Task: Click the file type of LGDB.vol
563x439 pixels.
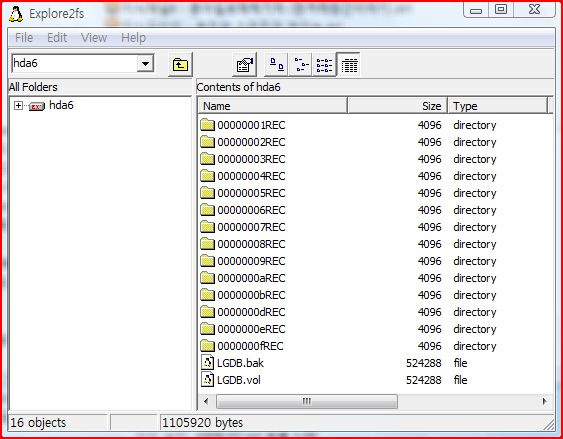Action: [460, 380]
